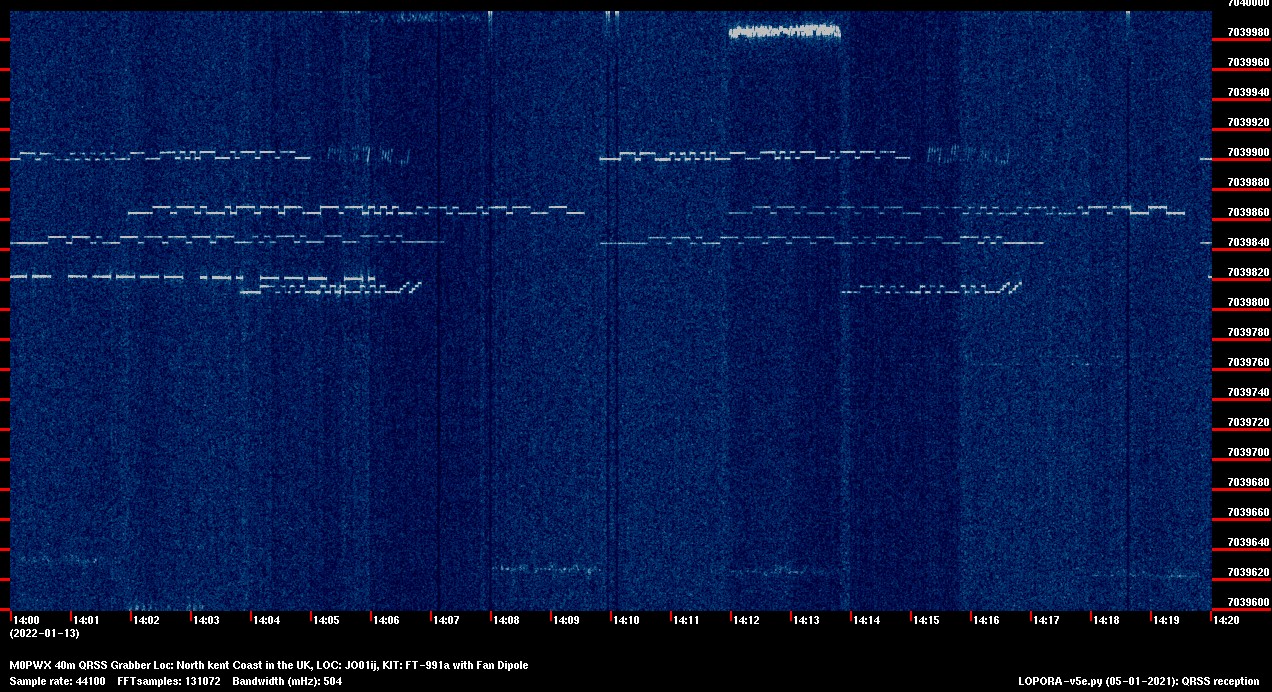The image size is (1272, 692).
Task: Click the 14:02 time axis label
Action: pos(146,621)
